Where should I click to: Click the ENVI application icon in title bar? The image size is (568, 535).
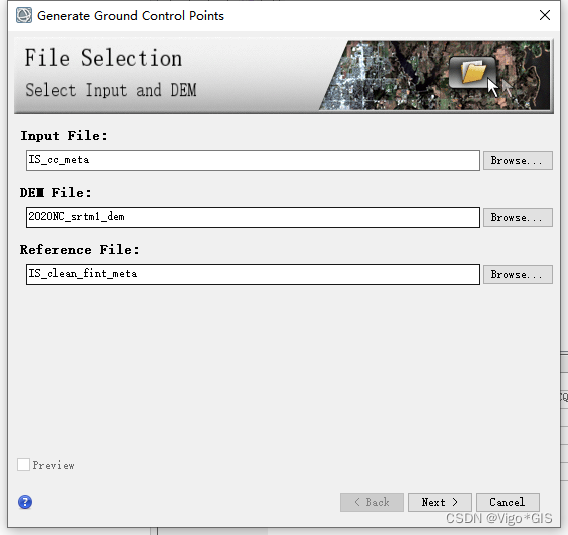tap(24, 15)
